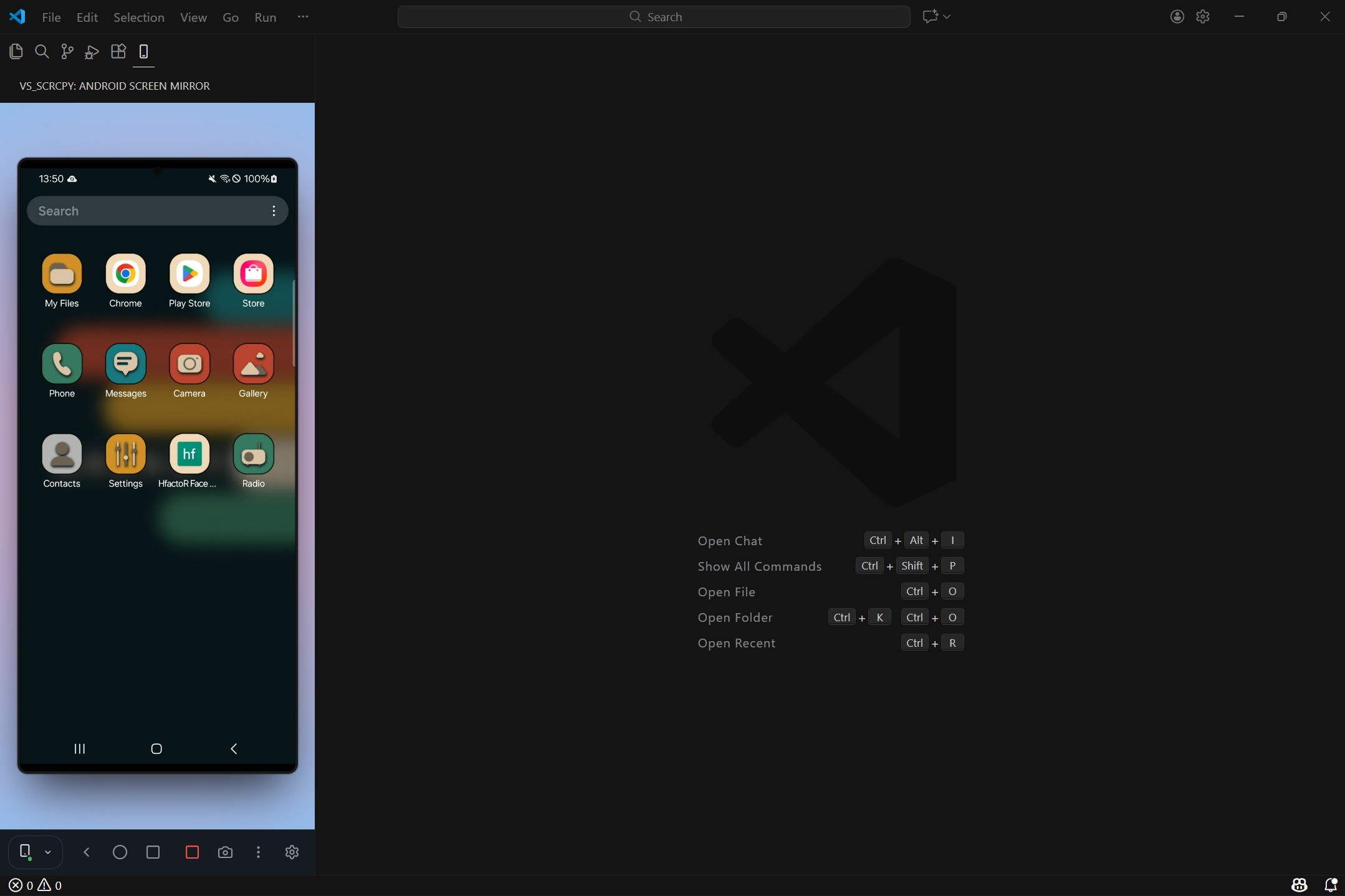
Task: Take a screenshot with the camera icon
Action: click(225, 852)
